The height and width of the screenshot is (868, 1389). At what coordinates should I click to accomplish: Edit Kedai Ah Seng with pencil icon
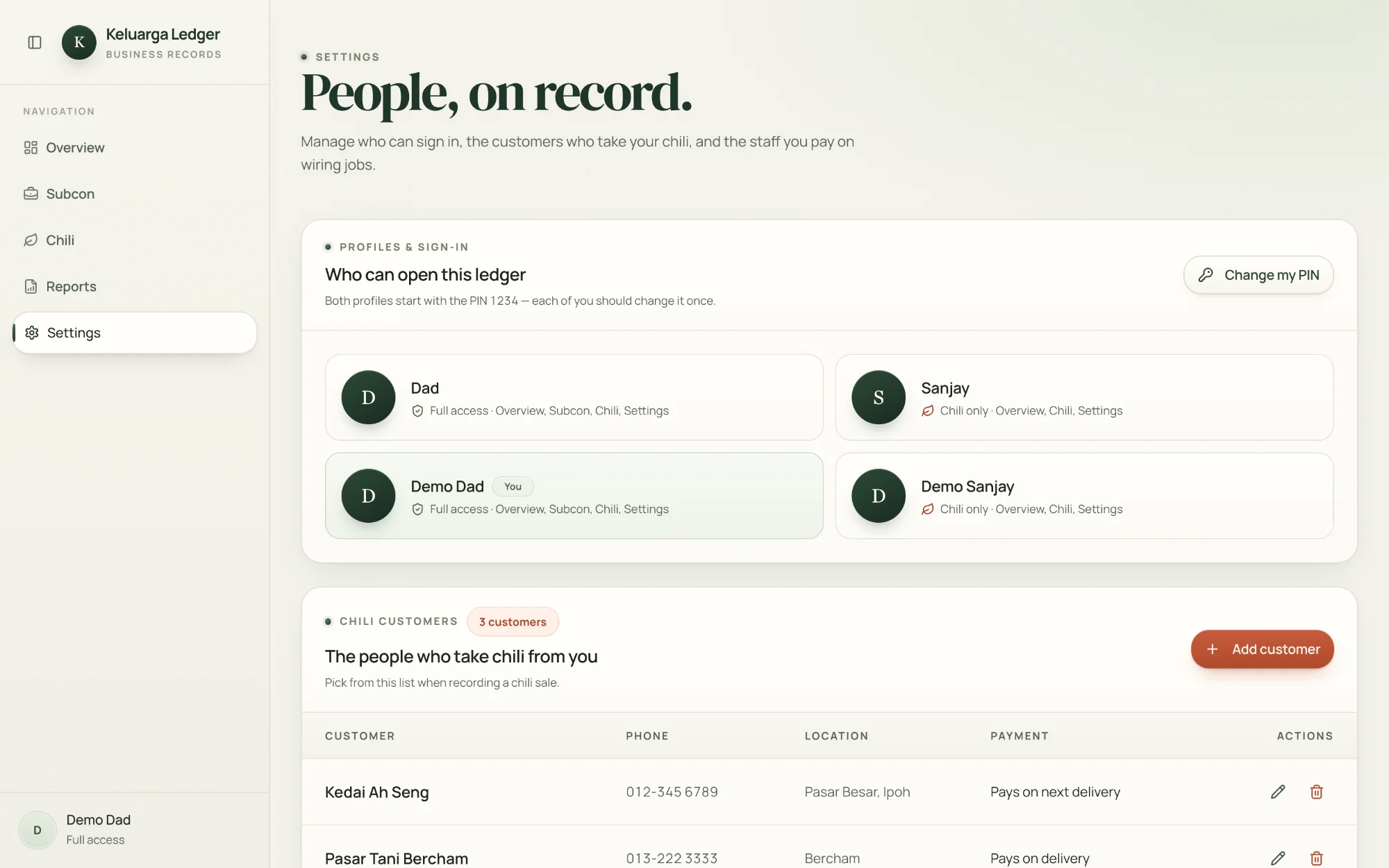click(1278, 792)
